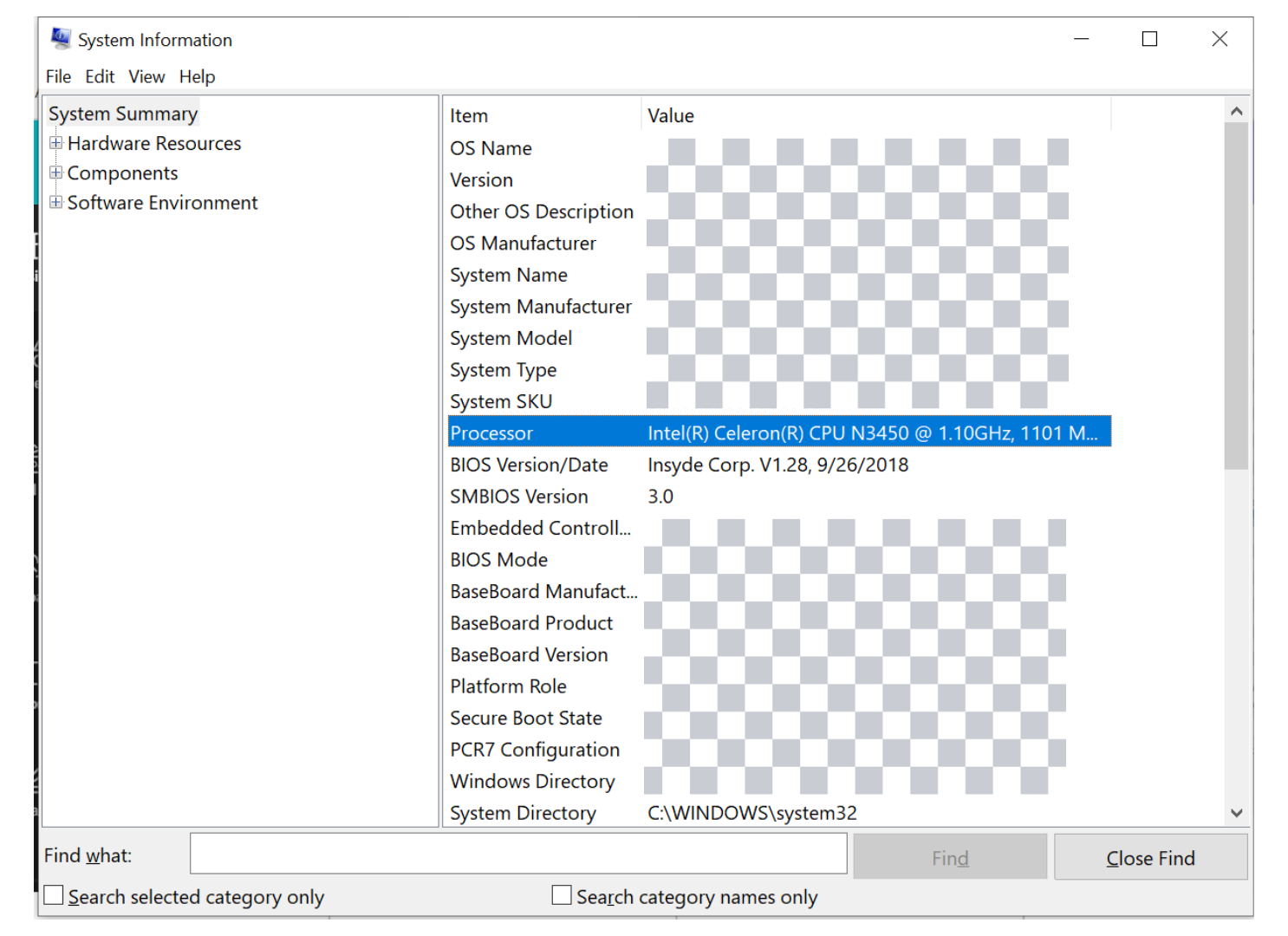Select the PCR7 Configuration row
The height and width of the screenshot is (936, 1288).
pos(779,749)
